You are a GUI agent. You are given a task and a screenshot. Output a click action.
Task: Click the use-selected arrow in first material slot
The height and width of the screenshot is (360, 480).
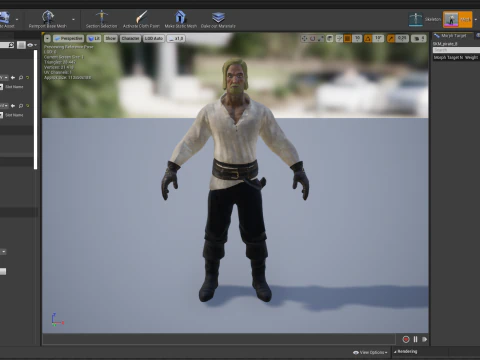(x=13, y=77)
